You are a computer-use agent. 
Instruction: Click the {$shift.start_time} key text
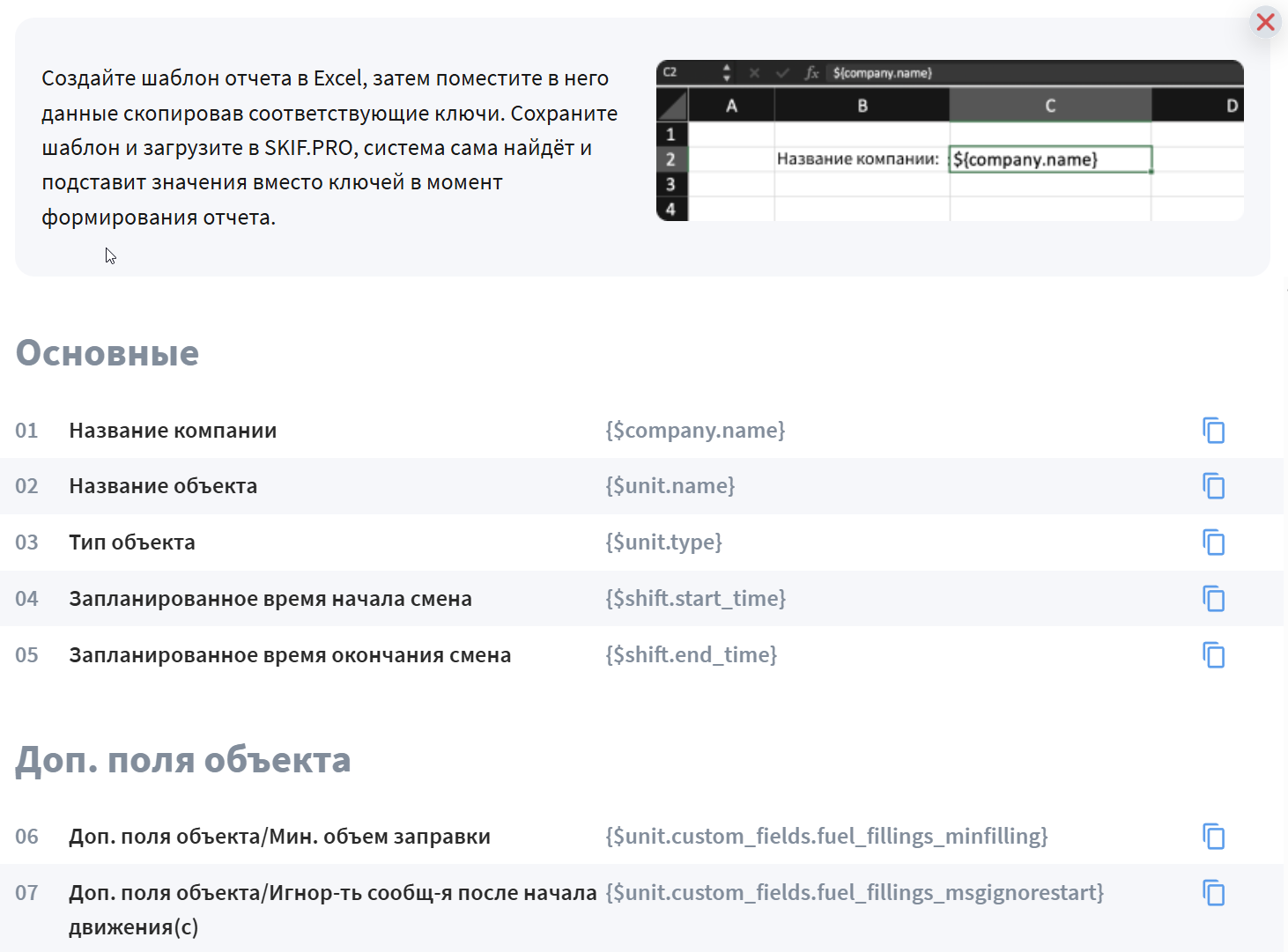click(x=695, y=599)
